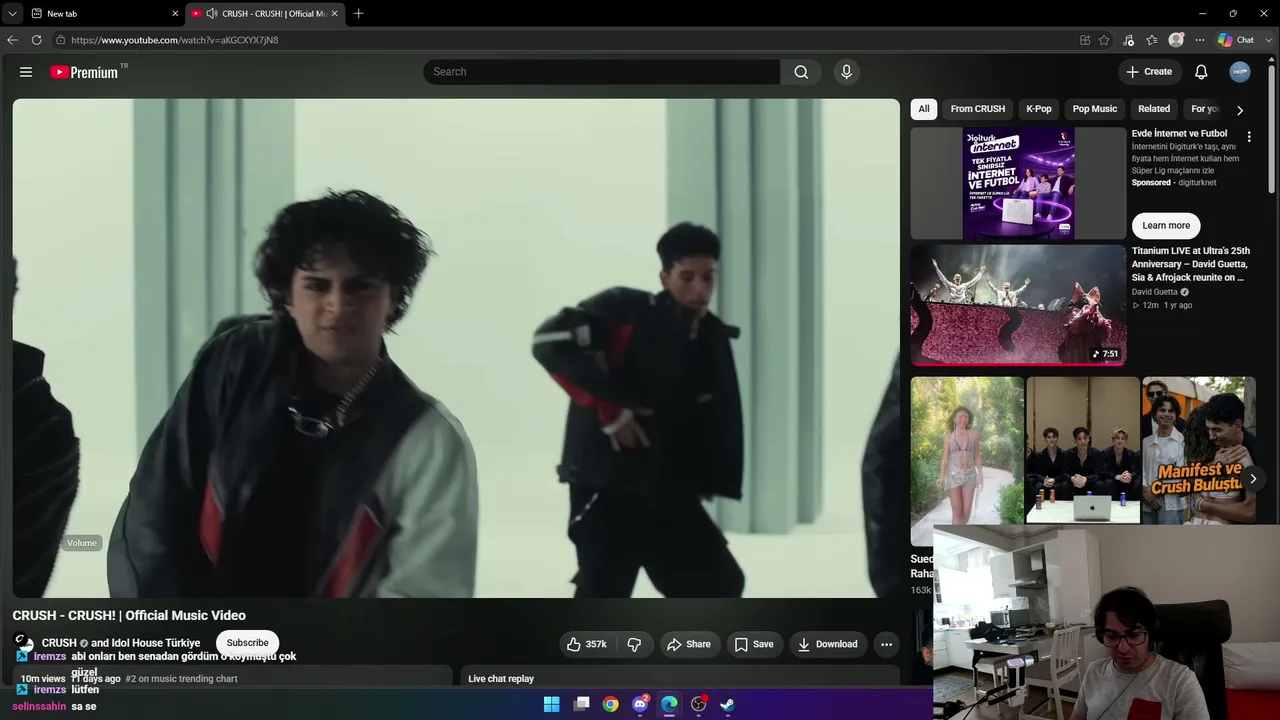This screenshot has width=1280, height=720.
Task: Click the Create button
Action: pyautogui.click(x=1149, y=72)
